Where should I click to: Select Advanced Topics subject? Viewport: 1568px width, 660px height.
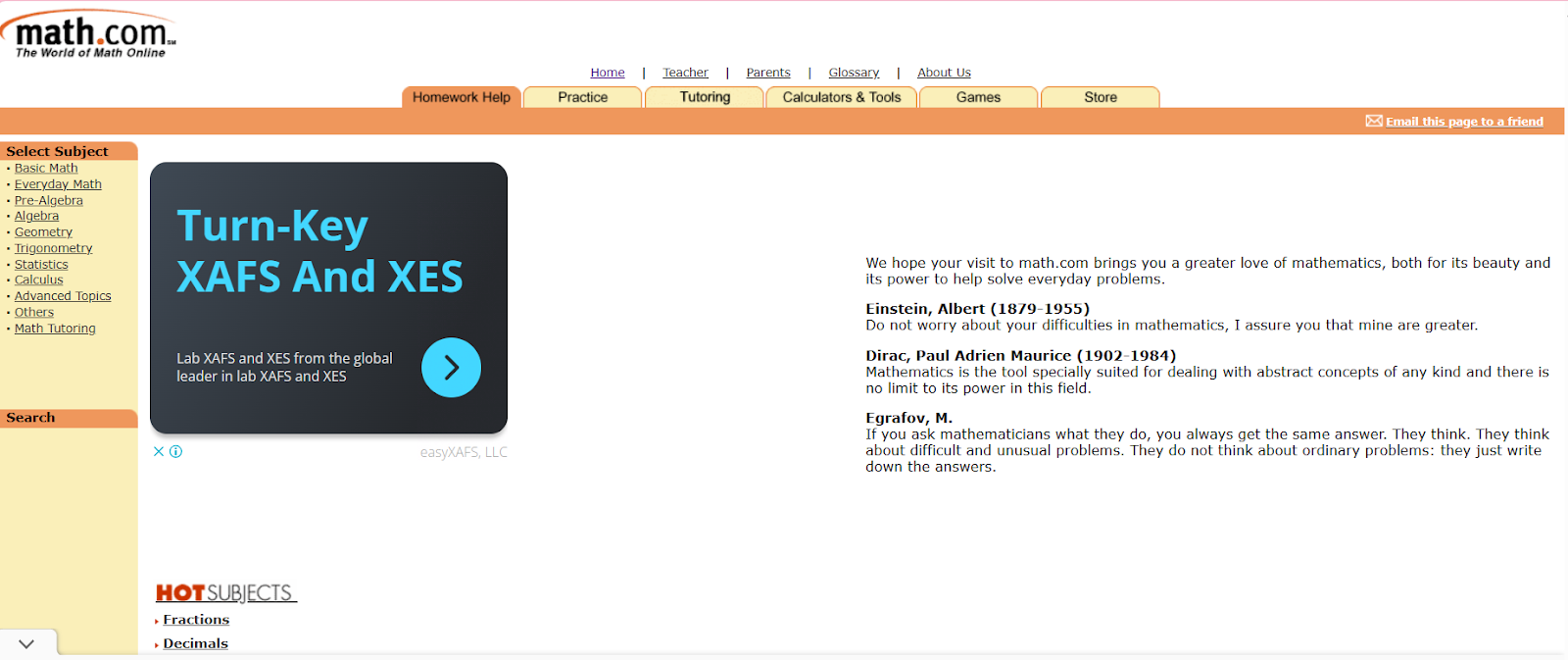tap(63, 296)
